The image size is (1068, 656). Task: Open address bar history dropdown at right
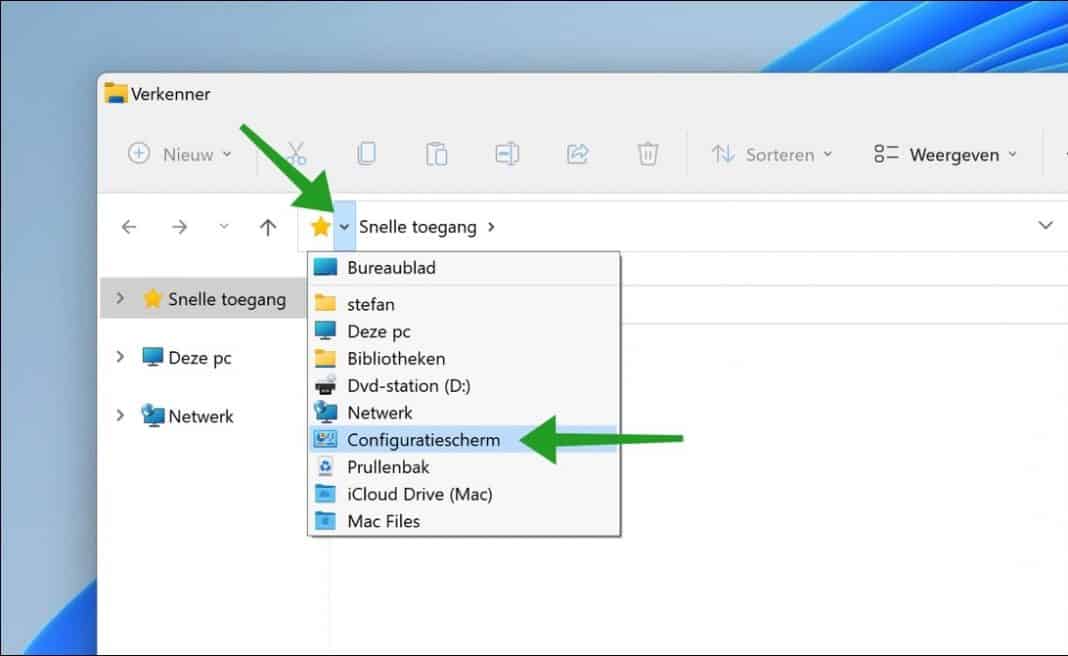1045,225
